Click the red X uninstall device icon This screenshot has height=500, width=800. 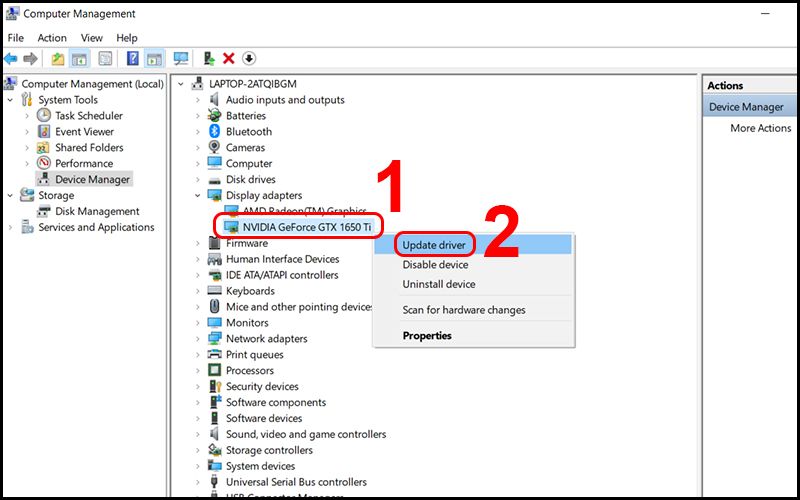(229, 59)
